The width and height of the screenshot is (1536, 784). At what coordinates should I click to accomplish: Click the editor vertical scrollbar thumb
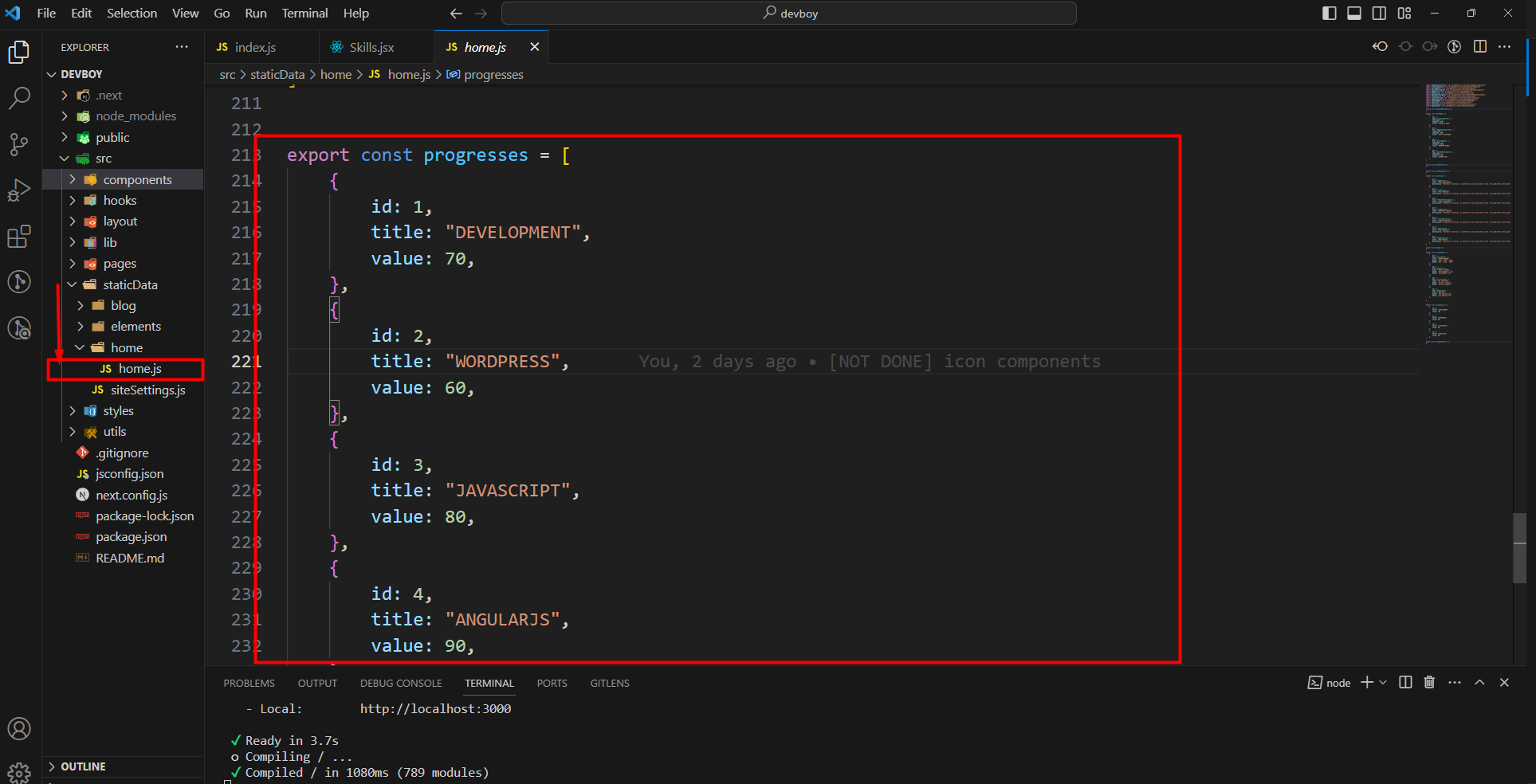click(x=1519, y=548)
